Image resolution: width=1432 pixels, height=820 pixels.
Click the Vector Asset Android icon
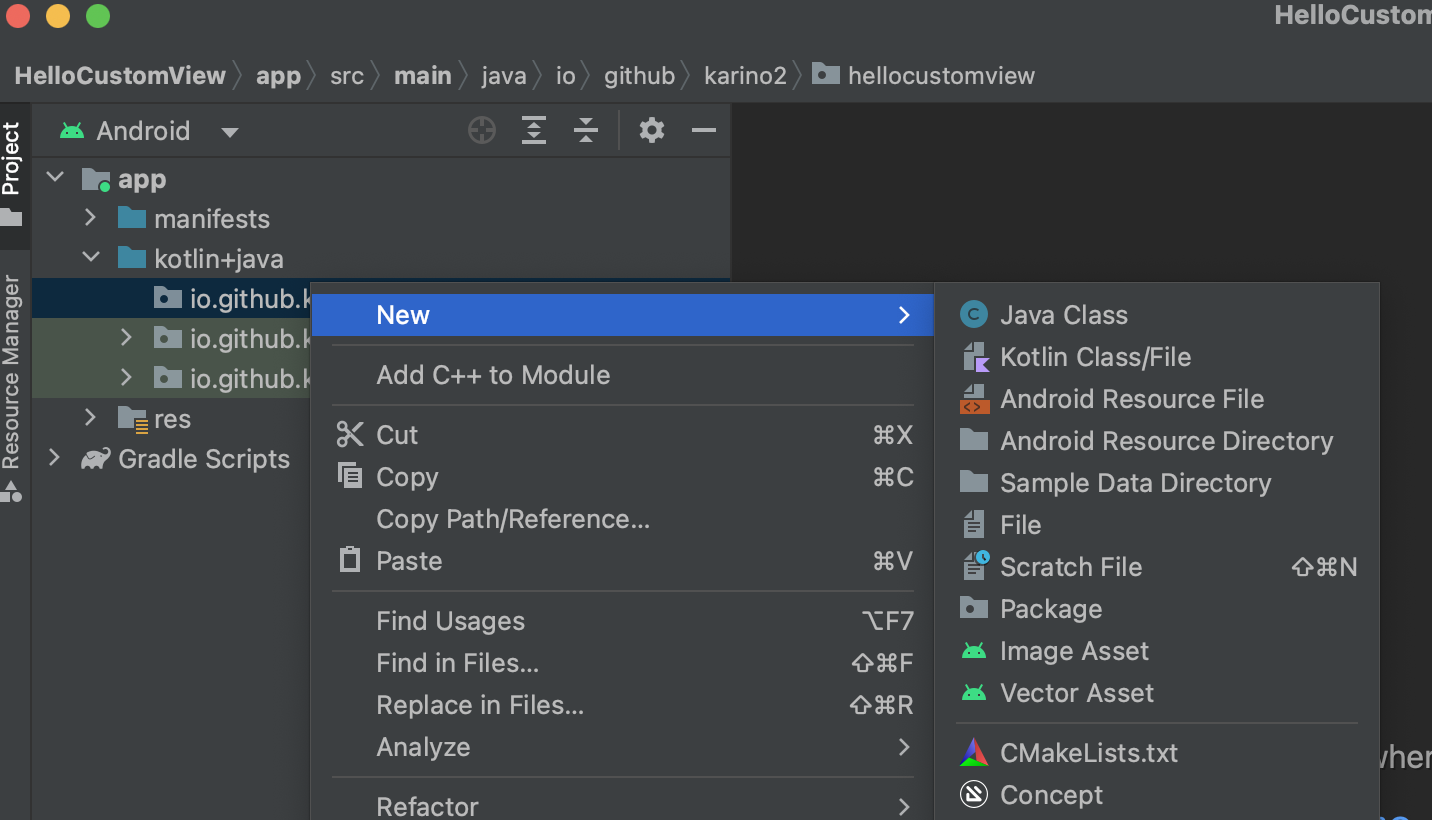coord(974,693)
